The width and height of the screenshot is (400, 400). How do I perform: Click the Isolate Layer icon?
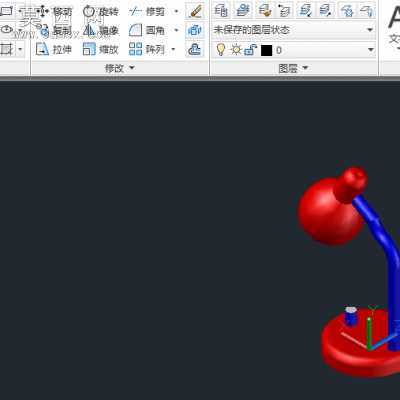point(305,10)
